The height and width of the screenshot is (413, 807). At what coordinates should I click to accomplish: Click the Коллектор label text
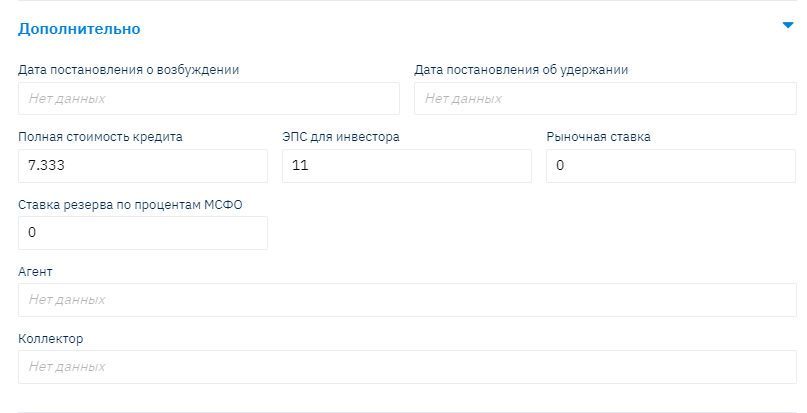click(50, 338)
